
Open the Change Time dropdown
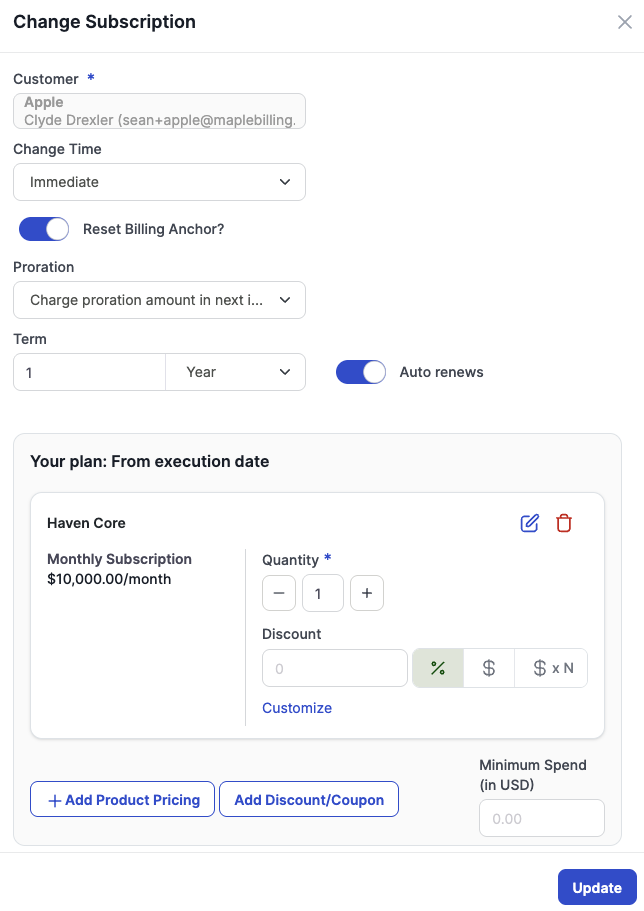[x=159, y=183]
